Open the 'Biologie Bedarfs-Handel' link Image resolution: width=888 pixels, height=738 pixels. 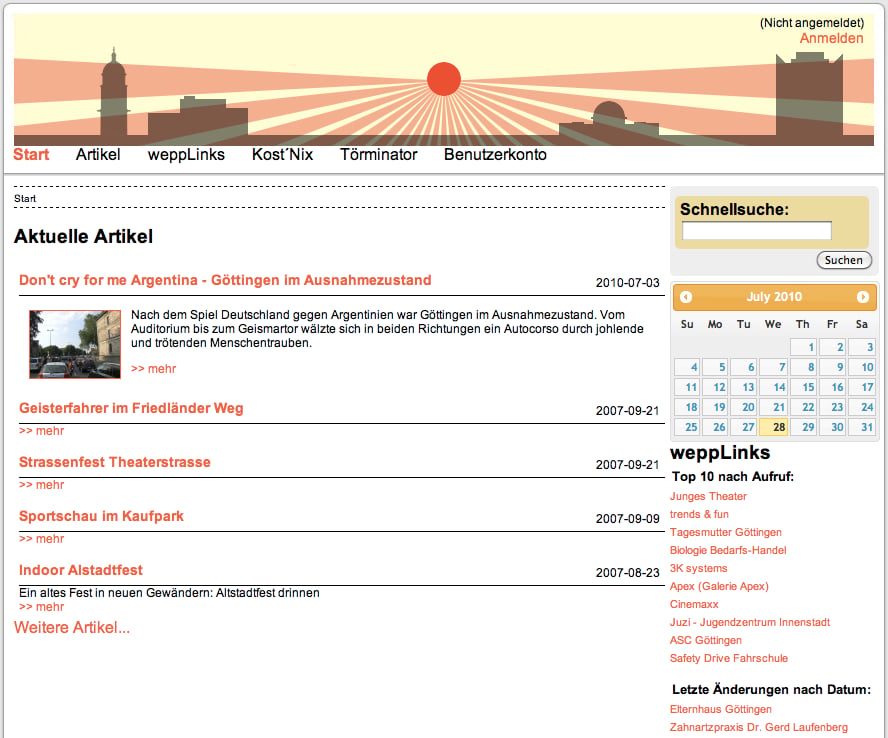point(728,550)
